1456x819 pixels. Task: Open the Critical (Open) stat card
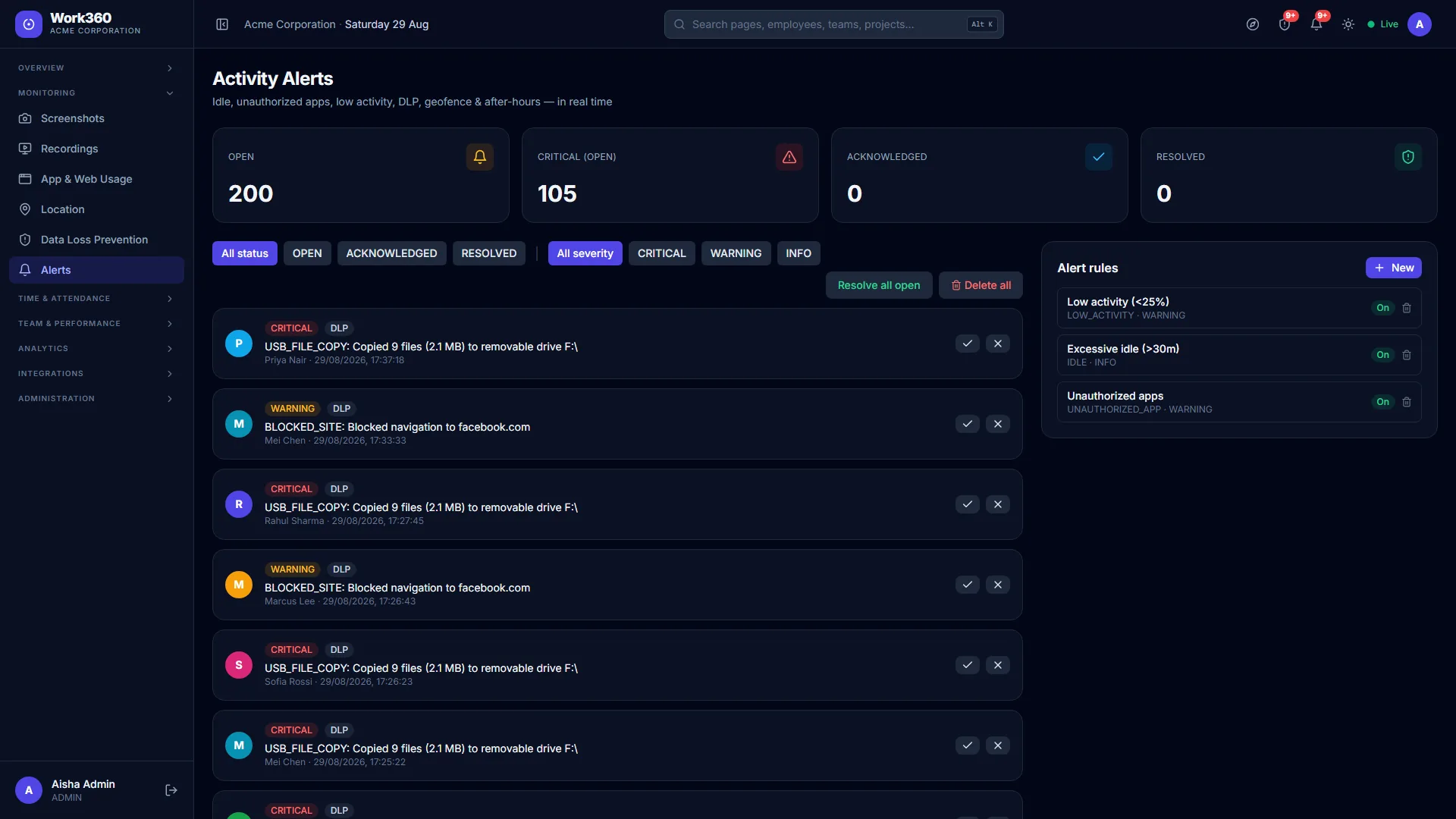[670, 175]
